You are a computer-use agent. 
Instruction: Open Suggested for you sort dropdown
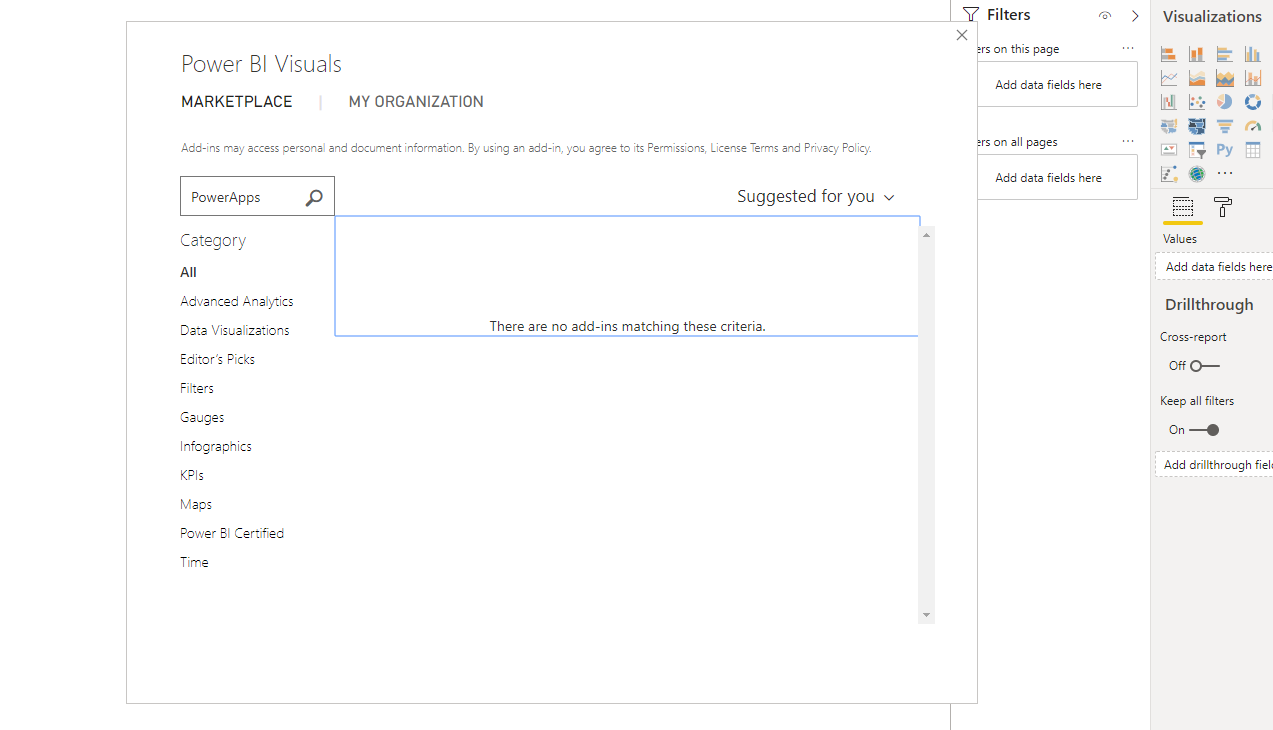coord(816,197)
